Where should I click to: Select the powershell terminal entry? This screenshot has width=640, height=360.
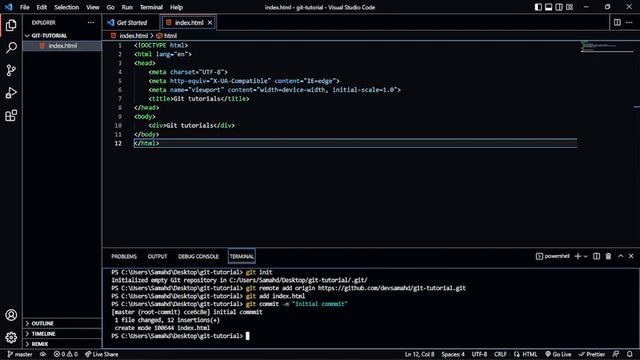(x=553, y=256)
